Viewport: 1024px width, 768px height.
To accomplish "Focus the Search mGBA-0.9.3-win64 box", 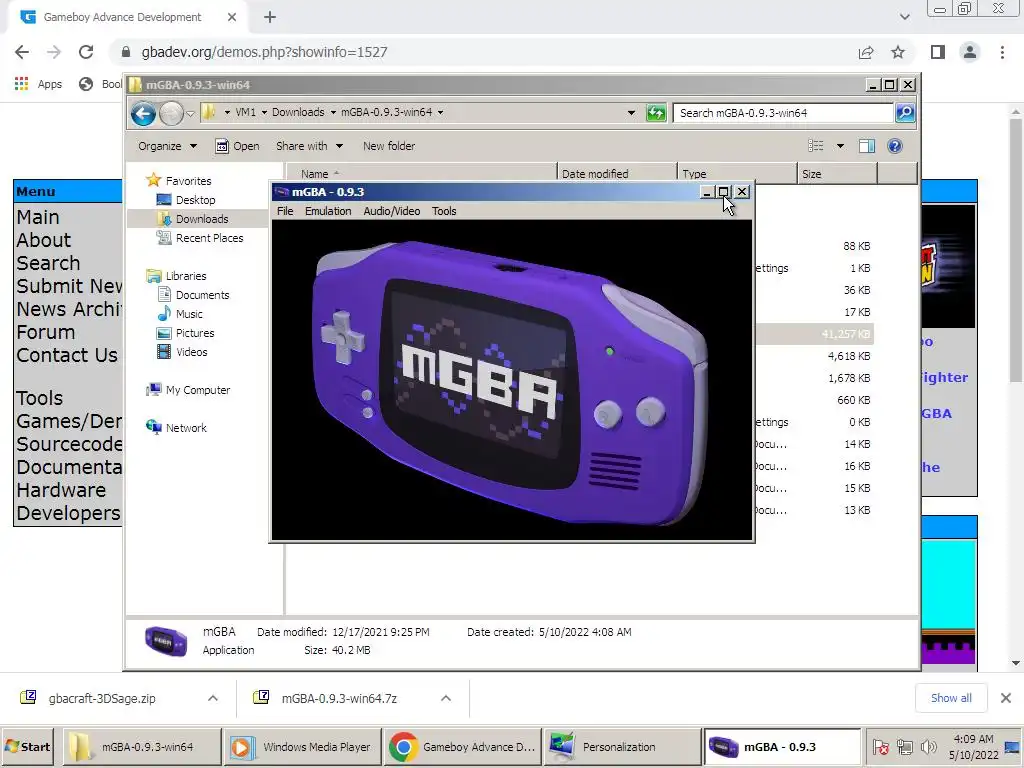I will (x=784, y=113).
